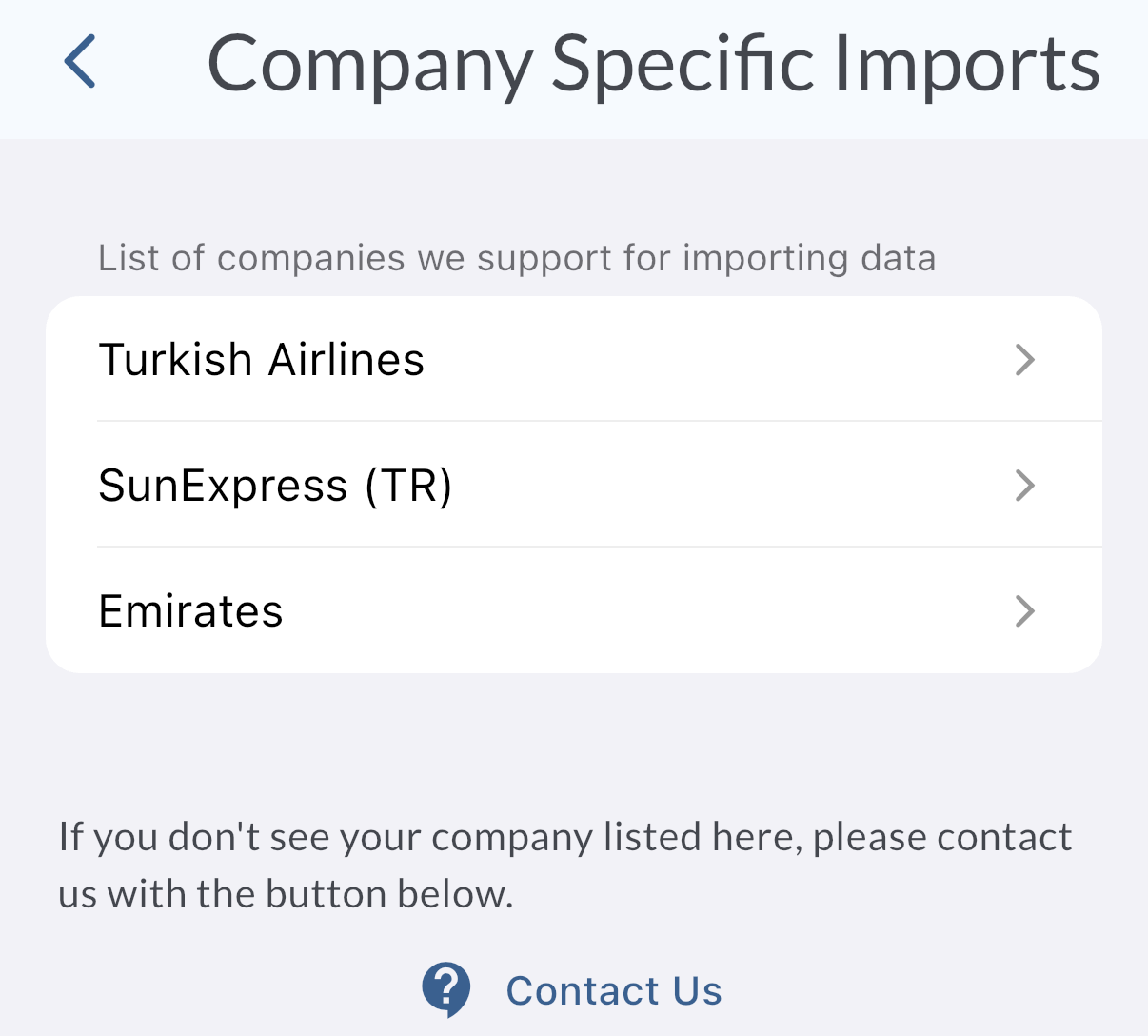Click the question mark help icon

coord(445,989)
